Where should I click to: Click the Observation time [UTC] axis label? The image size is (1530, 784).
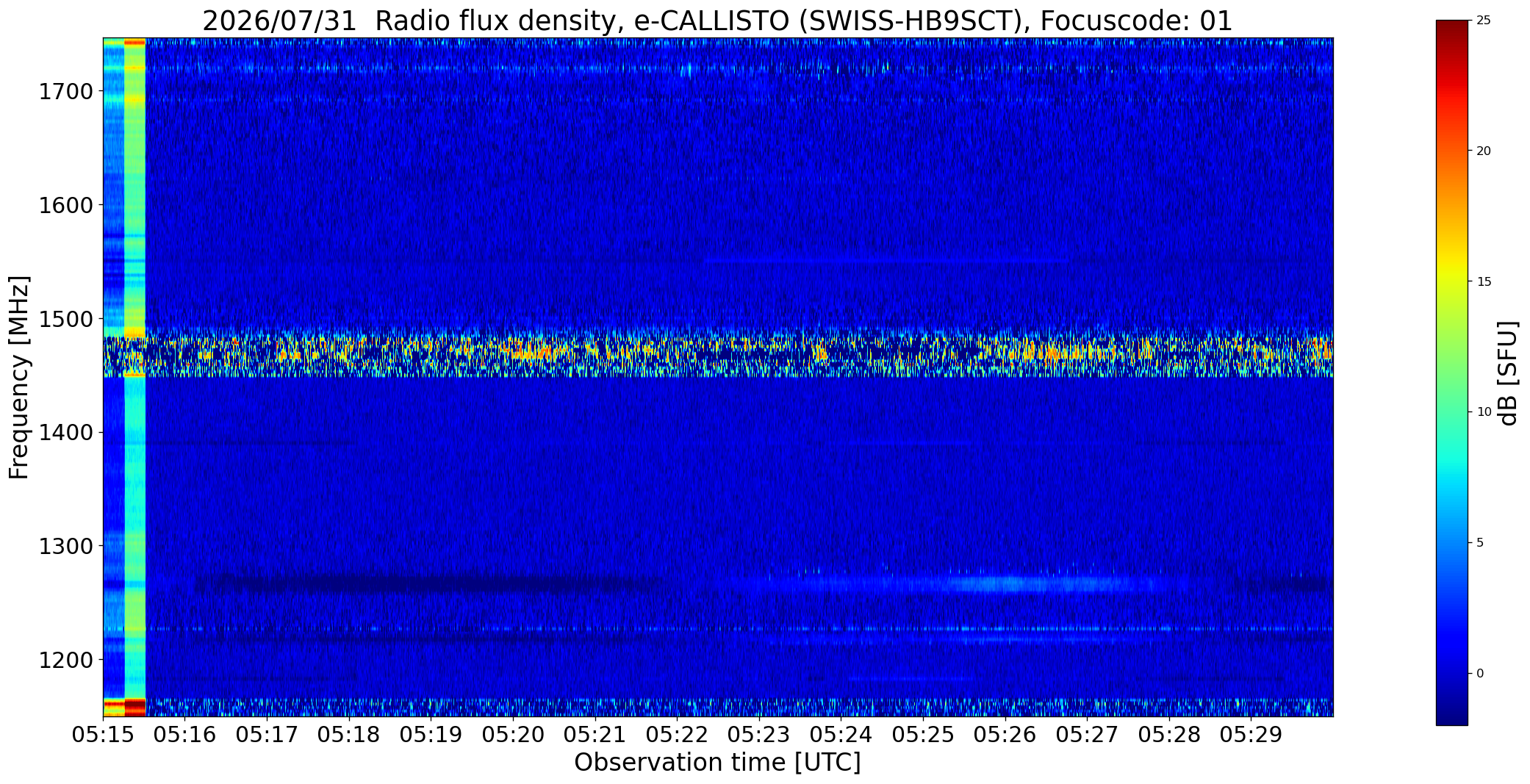(717, 763)
